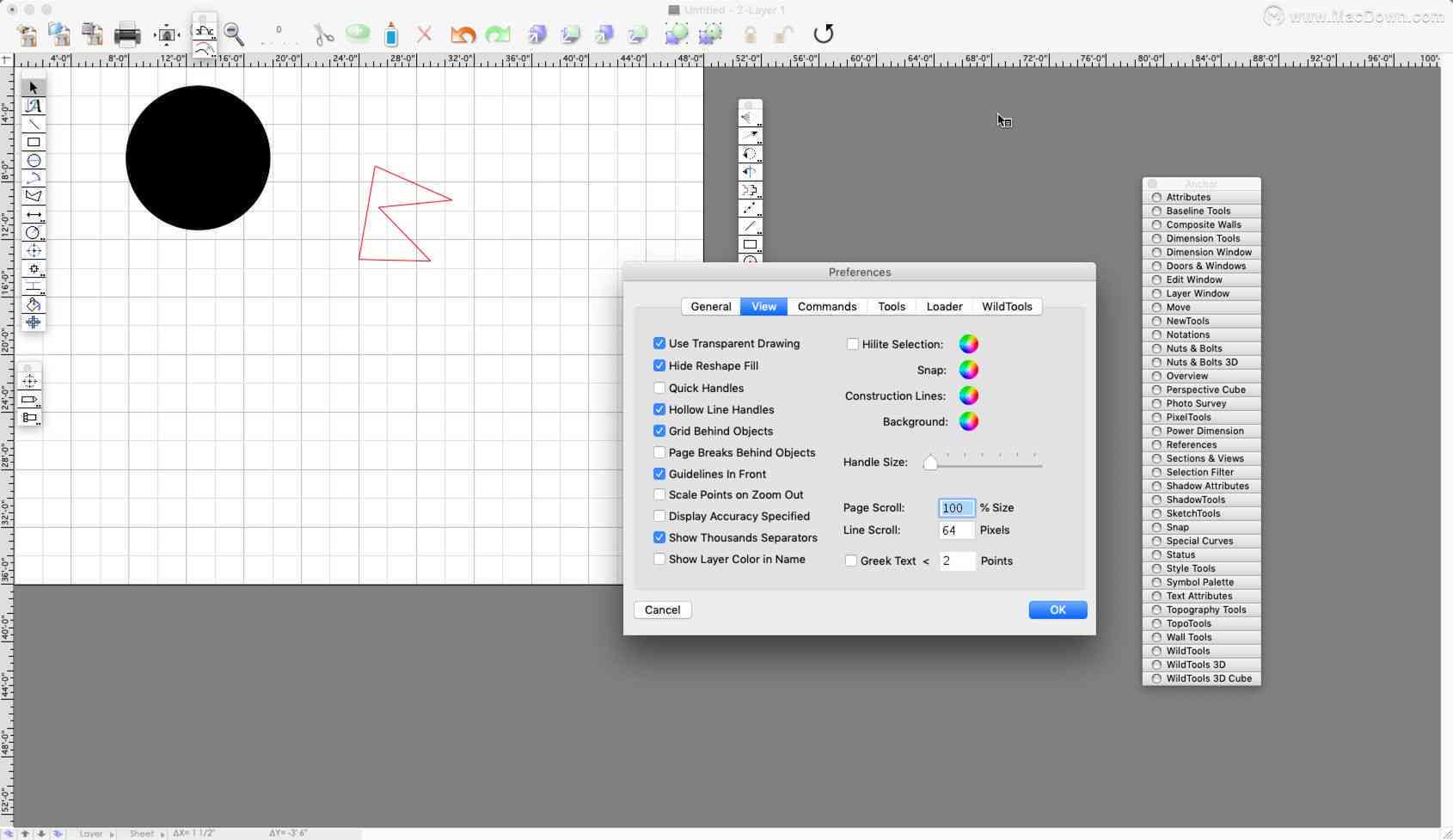Toggle Hollow Line Handles checkbox
Screen dimensions: 1453x840
[659, 409]
